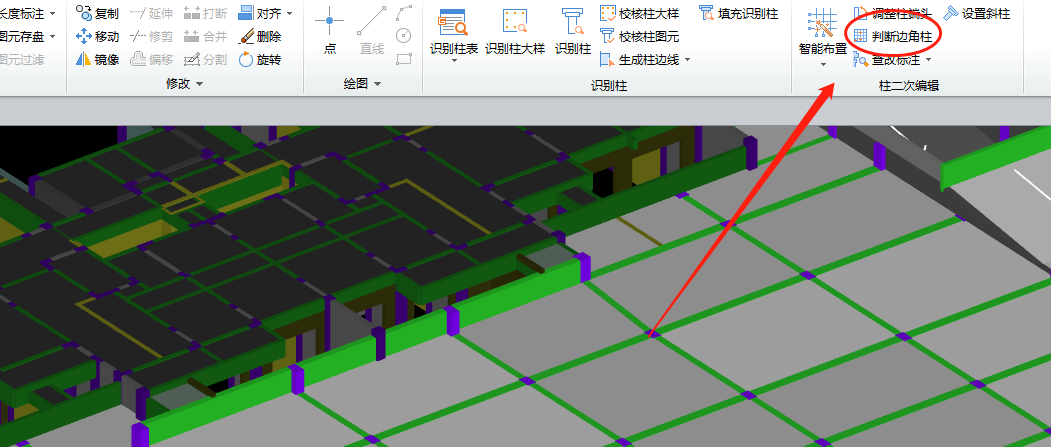Select the 点 (Point) drawing tool
The width and height of the screenshot is (1051, 447).
pos(330,31)
